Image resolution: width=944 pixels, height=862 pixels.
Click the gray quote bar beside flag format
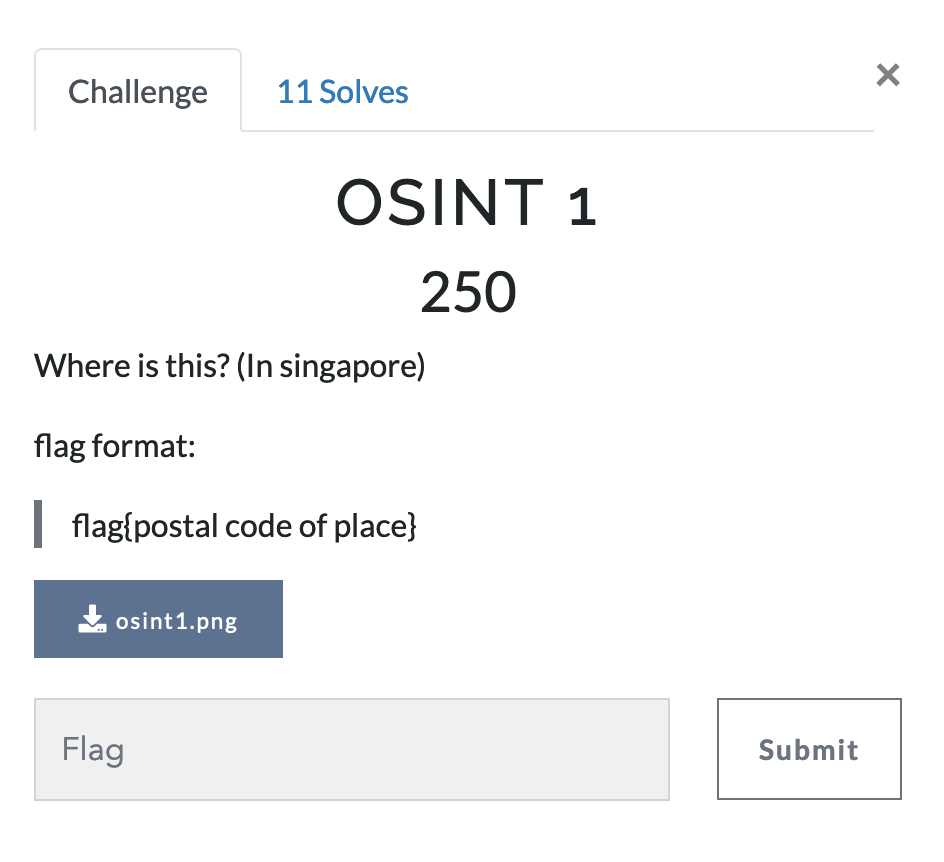pyautogui.click(x=38, y=525)
